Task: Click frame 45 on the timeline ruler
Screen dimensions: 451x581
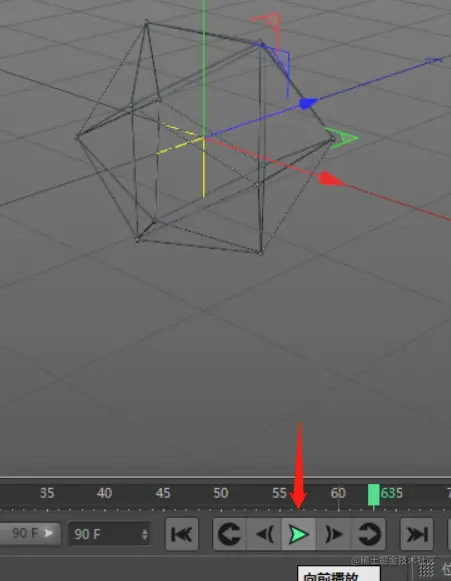Action: click(163, 493)
